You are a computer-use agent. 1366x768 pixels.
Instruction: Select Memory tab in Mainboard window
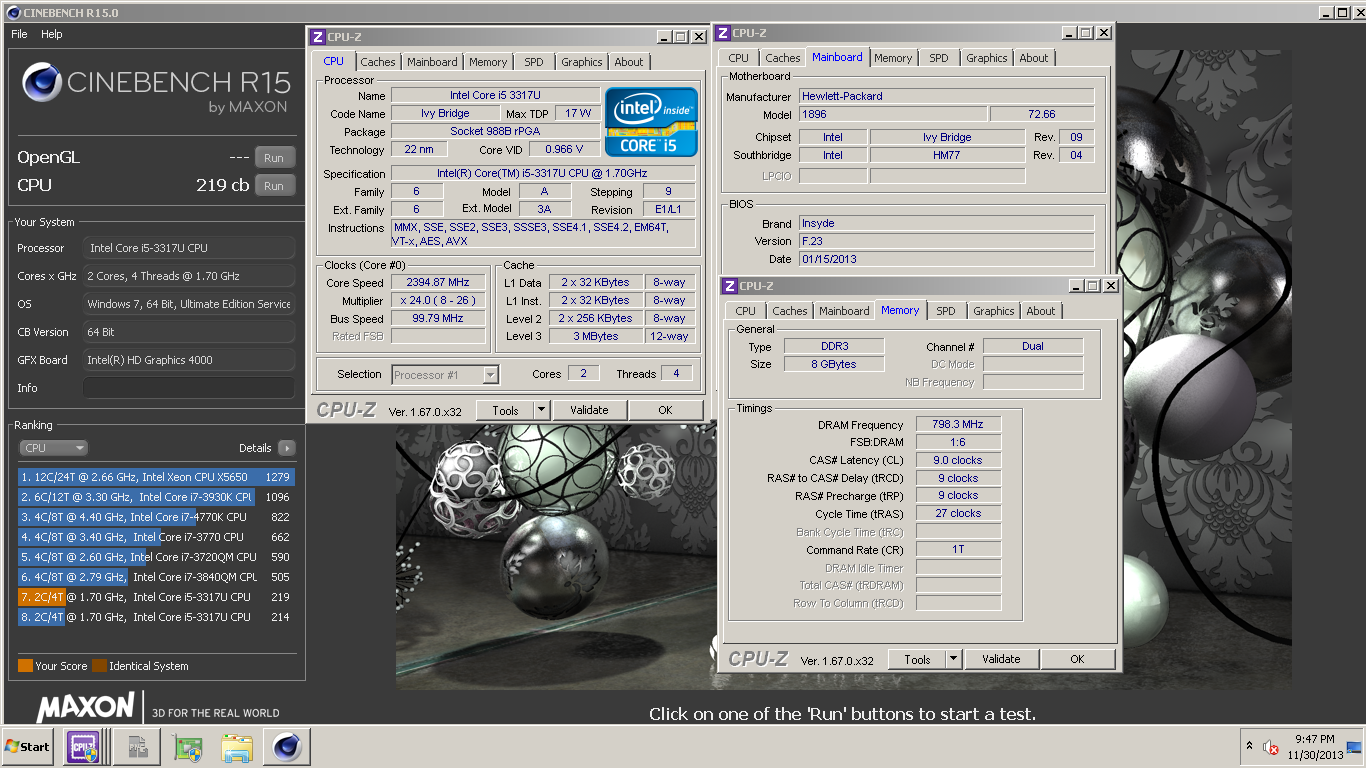click(893, 58)
